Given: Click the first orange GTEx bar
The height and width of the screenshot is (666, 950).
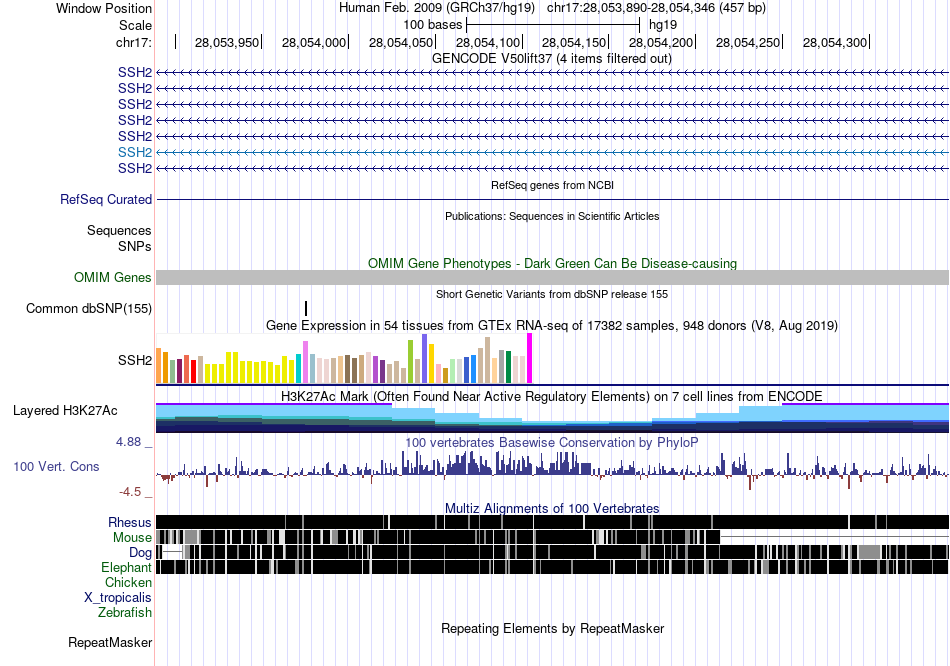Looking at the screenshot, I should (x=159, y=365).
